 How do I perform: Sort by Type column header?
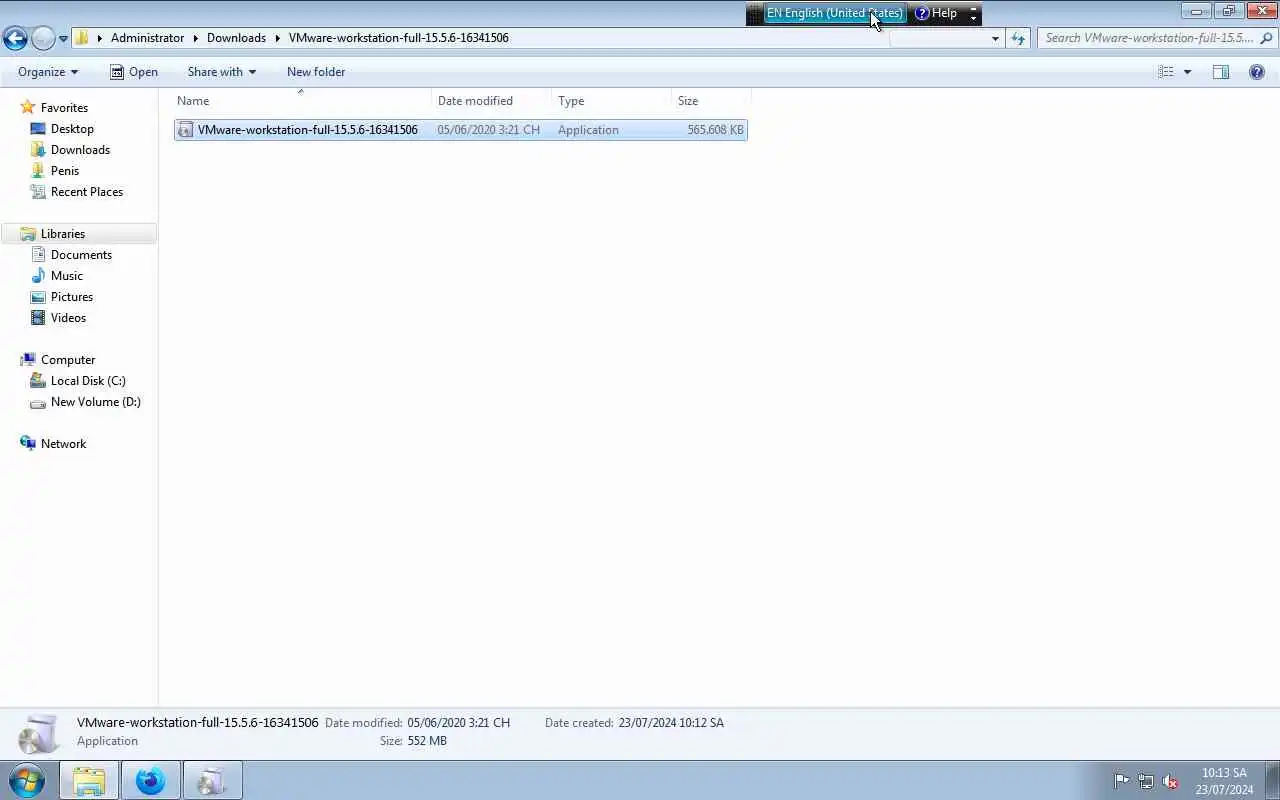(x=612, y=101)
